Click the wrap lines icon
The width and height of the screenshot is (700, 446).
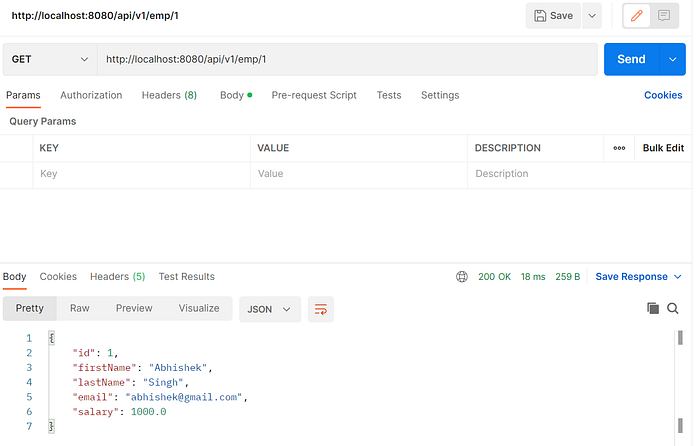pos(321,309)
